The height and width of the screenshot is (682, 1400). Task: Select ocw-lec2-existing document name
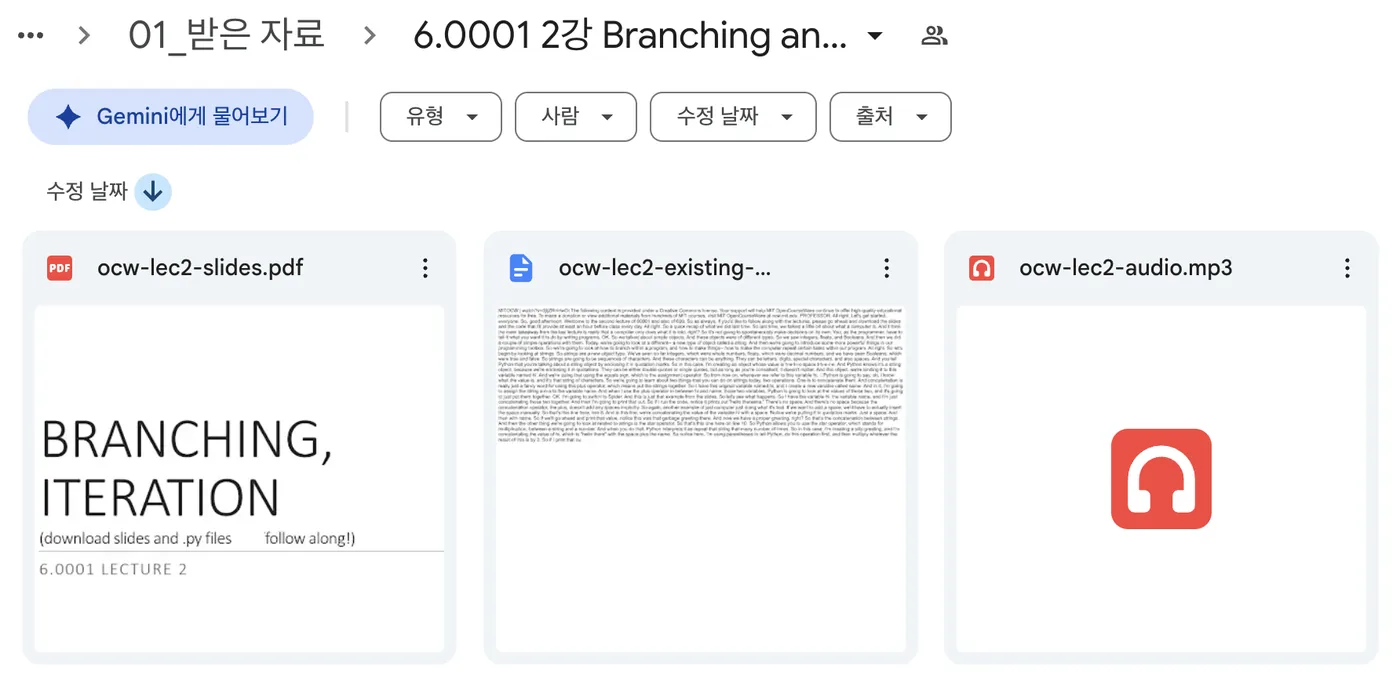[665, 268]
